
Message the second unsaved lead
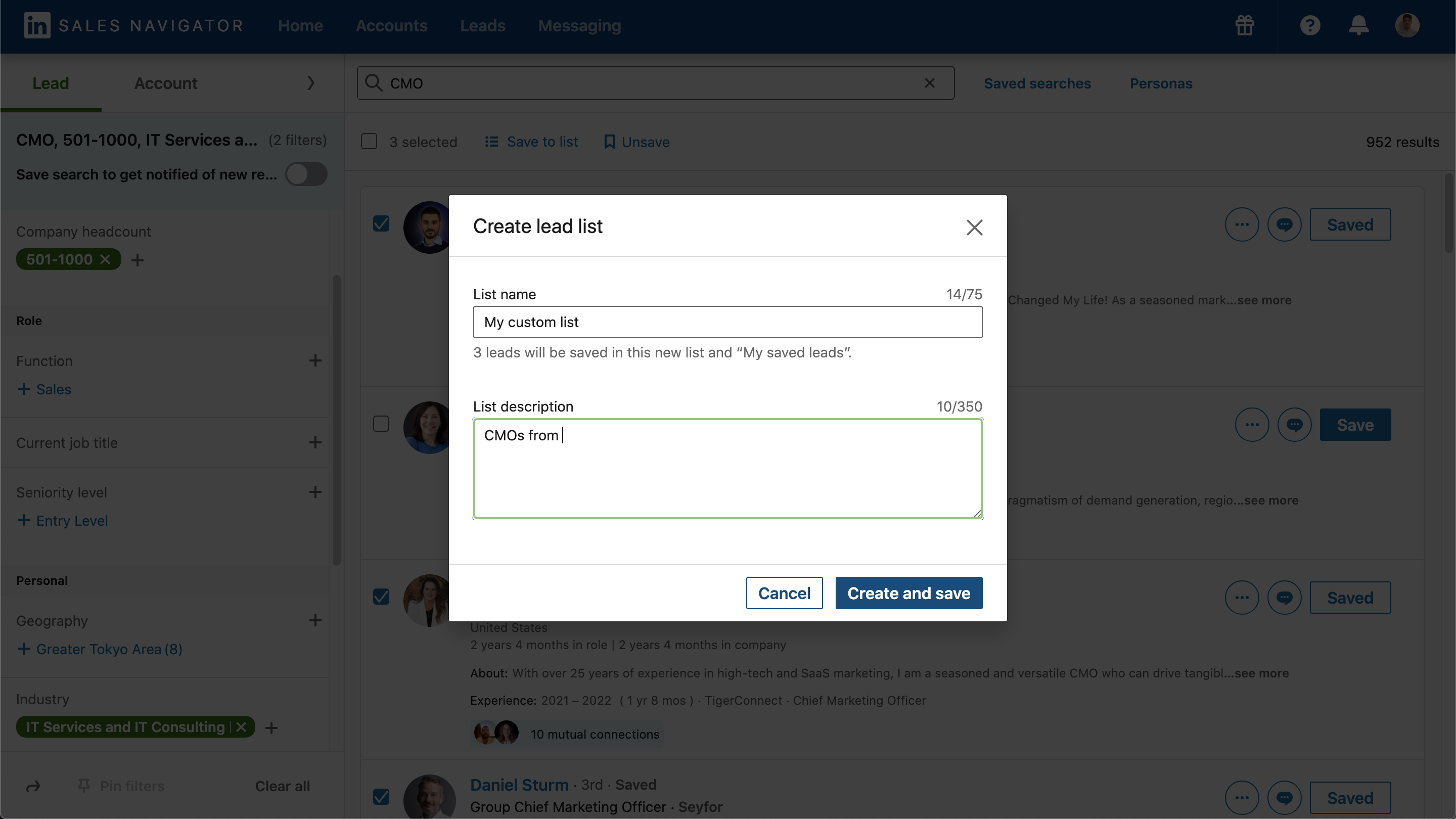tap(1294, 425)
